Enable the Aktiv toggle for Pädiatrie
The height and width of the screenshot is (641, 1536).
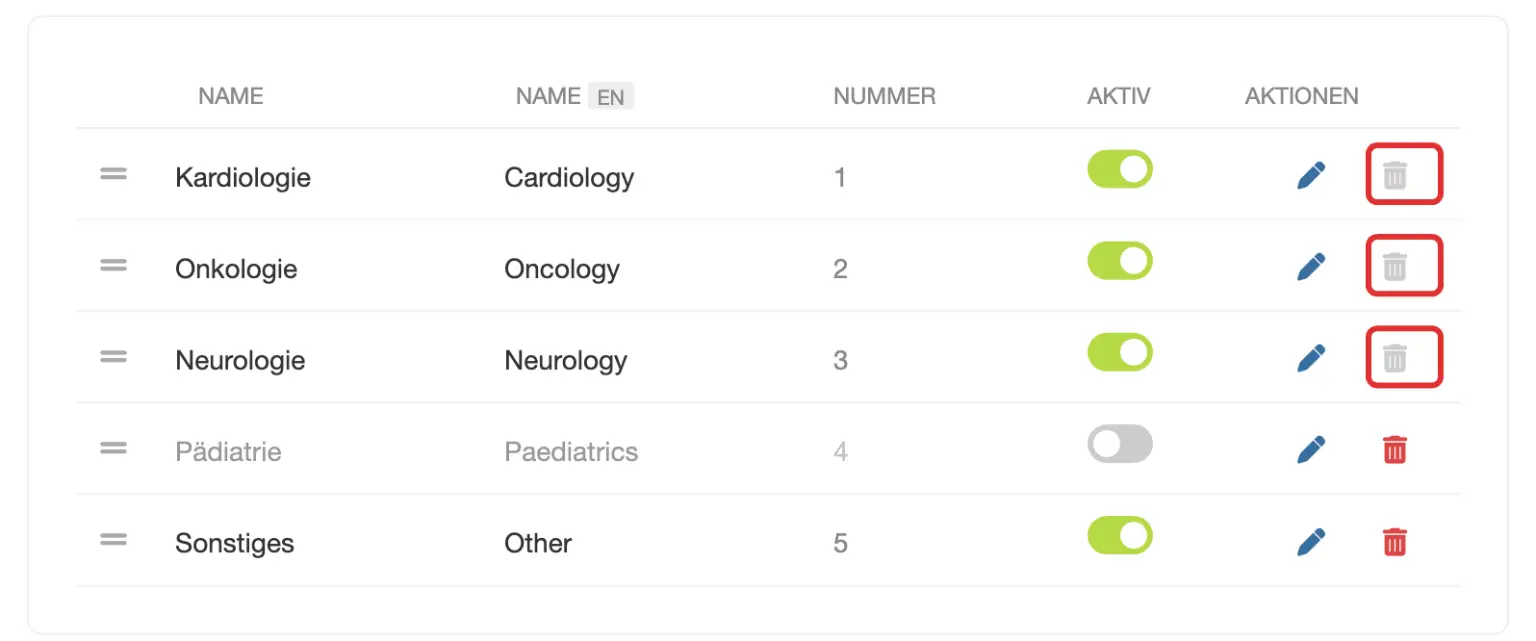pos(1120,444)
